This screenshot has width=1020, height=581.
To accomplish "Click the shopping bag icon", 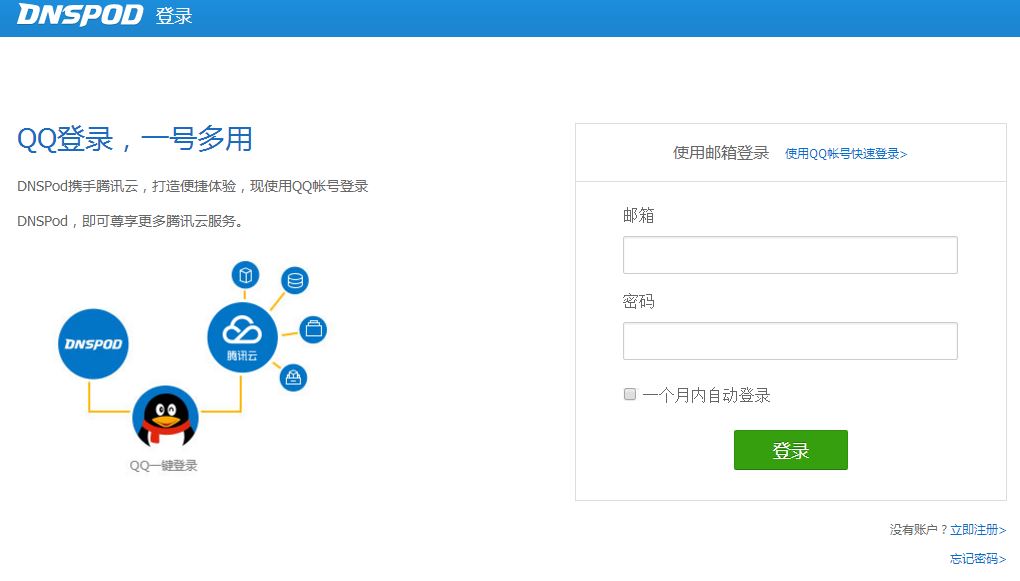I will [313, 329].
